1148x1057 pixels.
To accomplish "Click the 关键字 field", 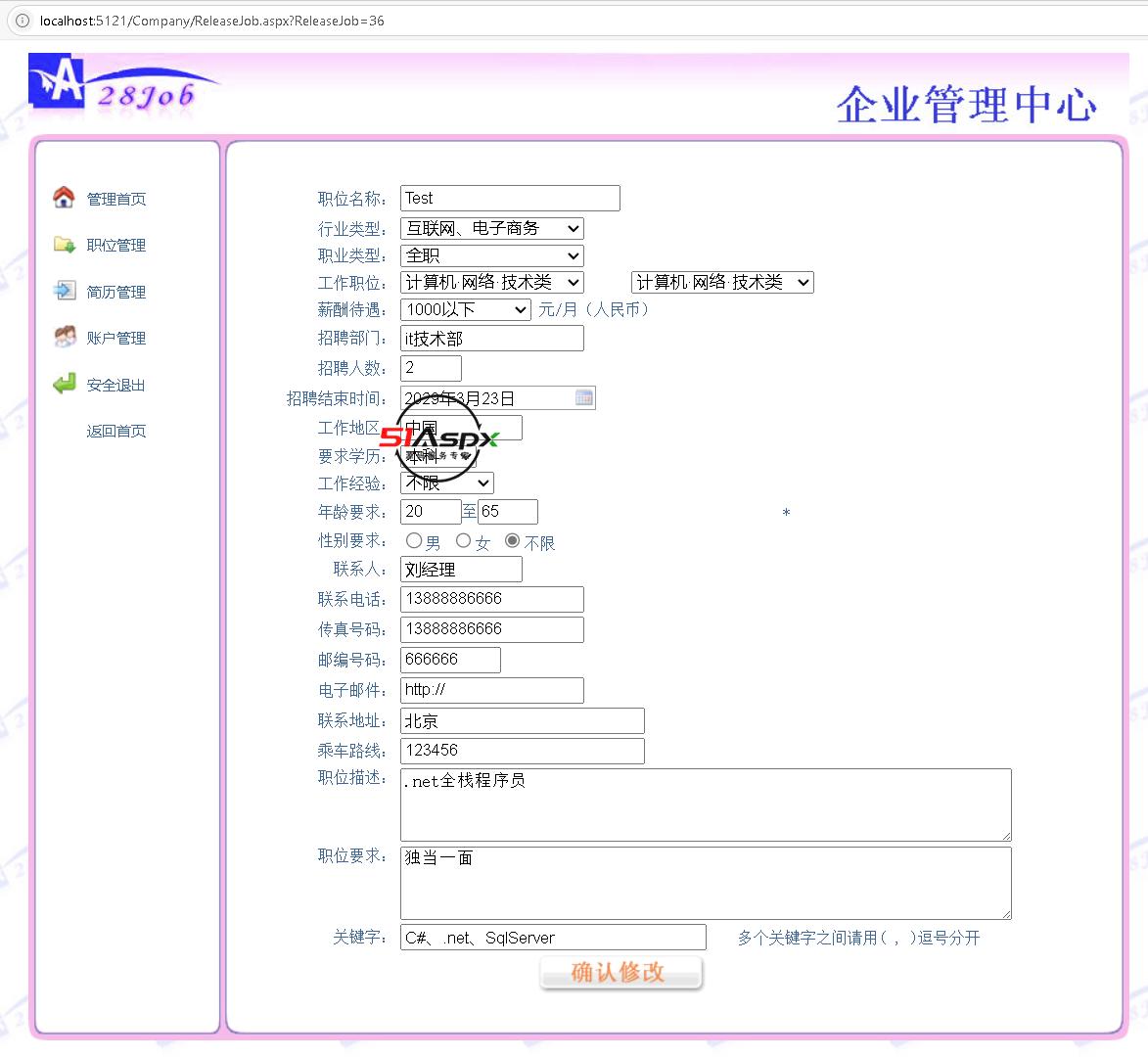I will click(554, 938).
